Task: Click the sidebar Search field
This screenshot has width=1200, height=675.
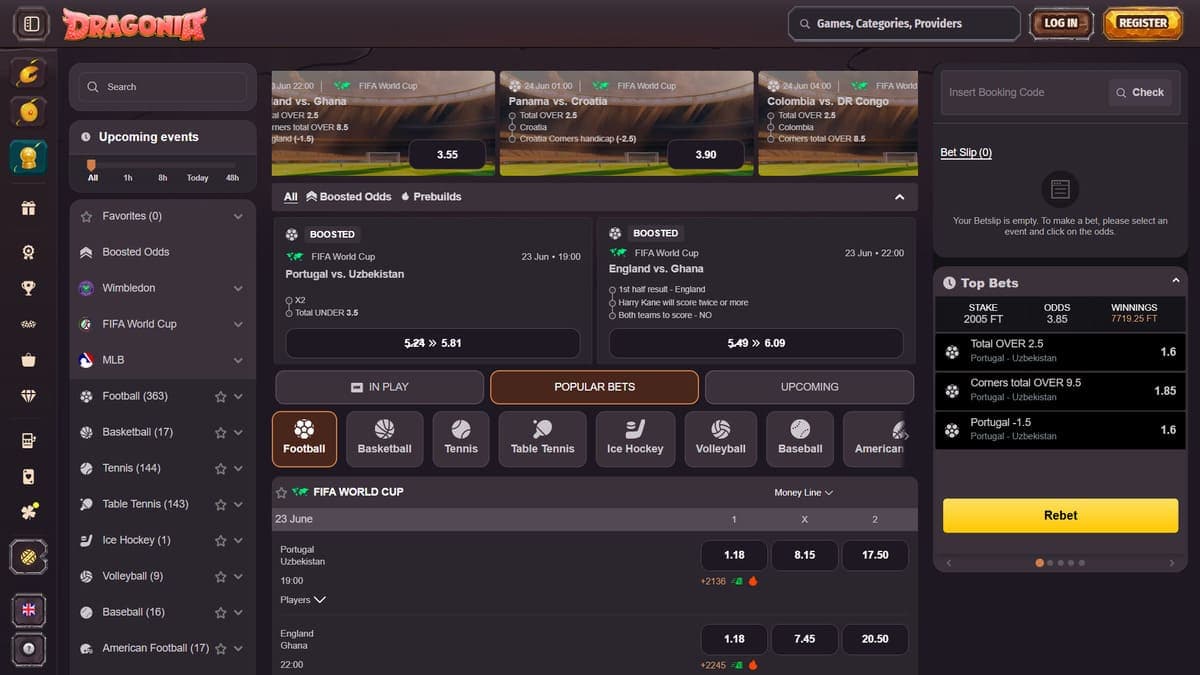Action: coord(163,87)
